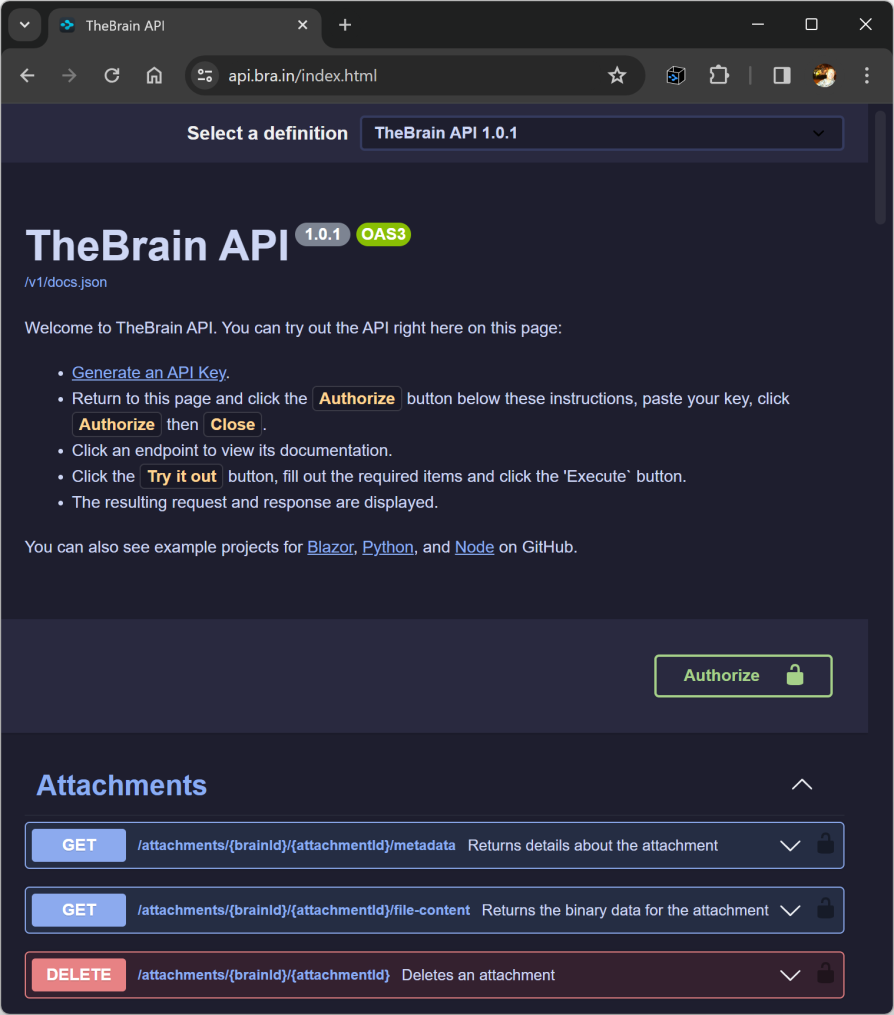This screenshot has width=894, height=1015.
Task: Click the home icon in toolbar
Action: [x=154, y=76]
